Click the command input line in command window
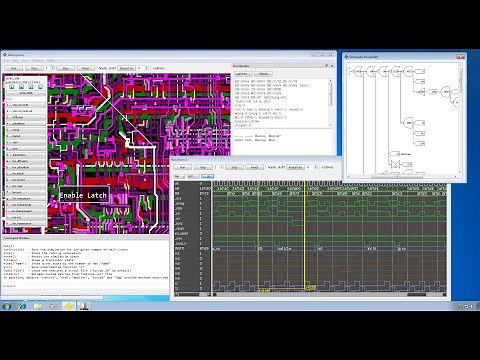The width and height of the screenshot is (480, 360). pos(85,286)
